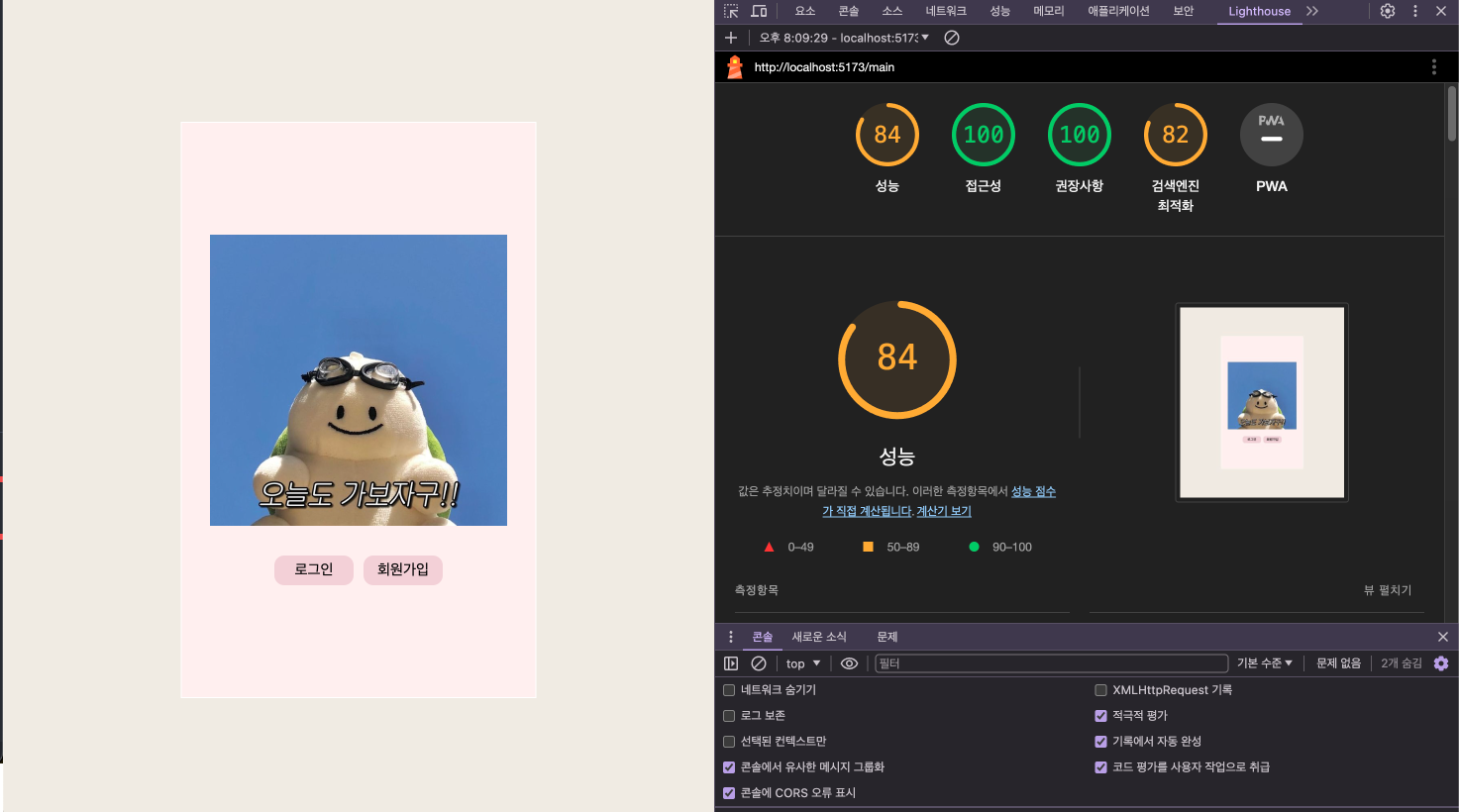Open DevTools three-dot customize menu
The image size is (1459, 812).
pyautogui.click(x=1414, y=11)
